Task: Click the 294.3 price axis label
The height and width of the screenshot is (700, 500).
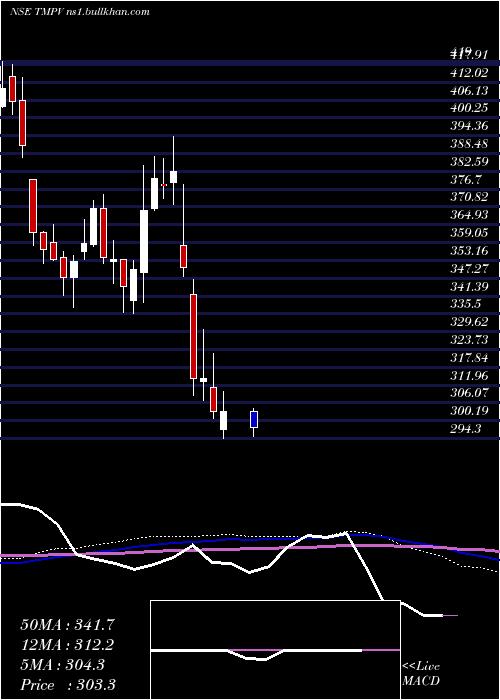Action: click(x=466, y=429)
